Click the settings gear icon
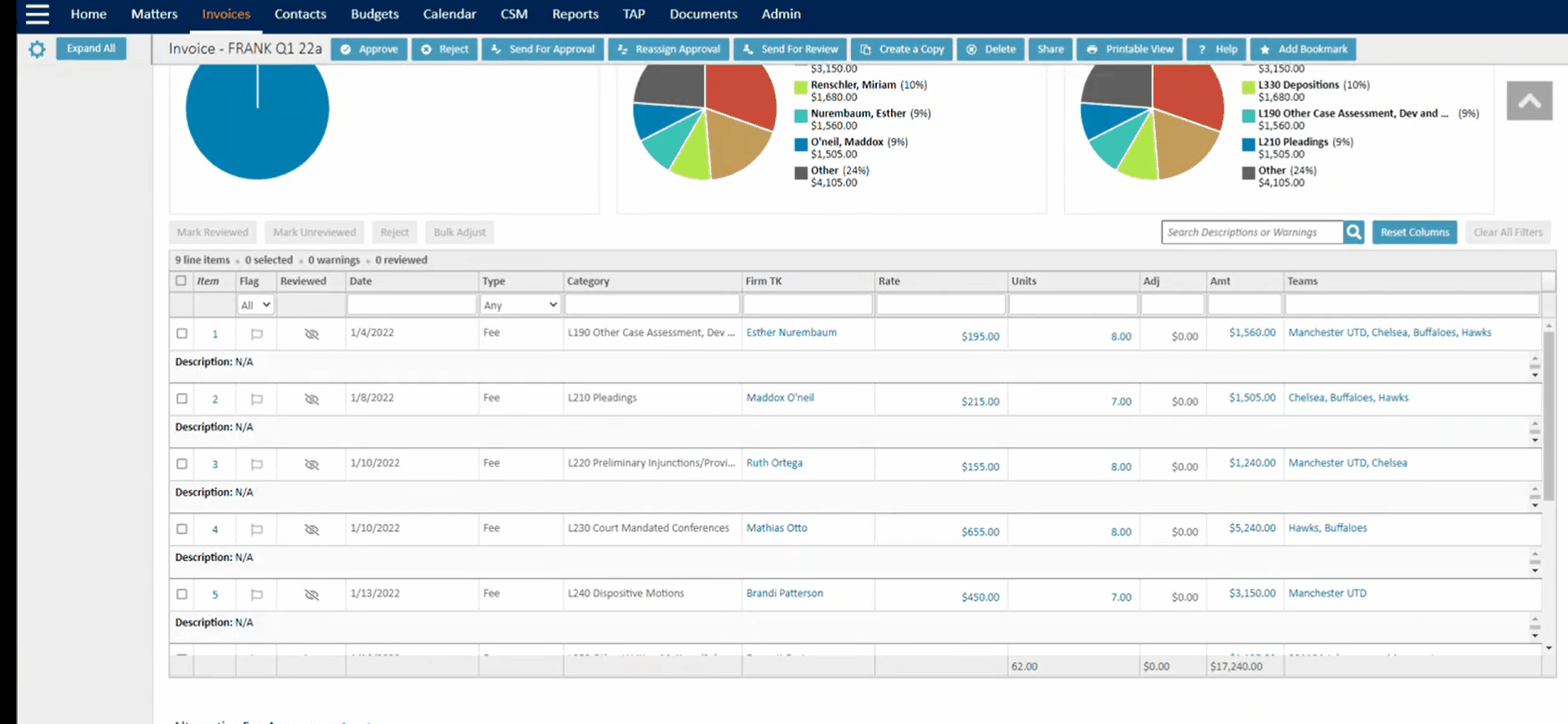 [37, 50]
